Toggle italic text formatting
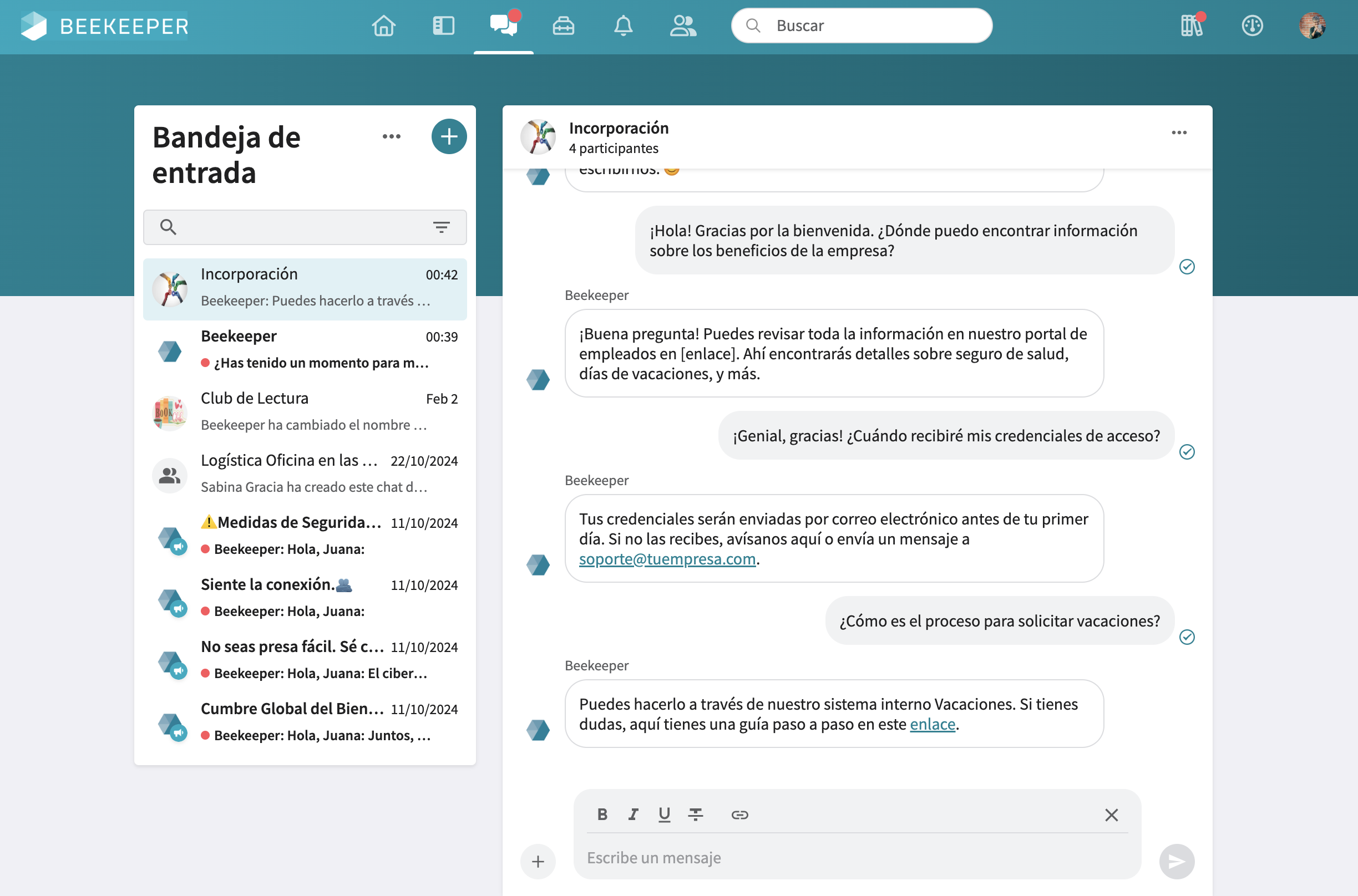Viewport: 1358px width, 896px height. (633, 814)
